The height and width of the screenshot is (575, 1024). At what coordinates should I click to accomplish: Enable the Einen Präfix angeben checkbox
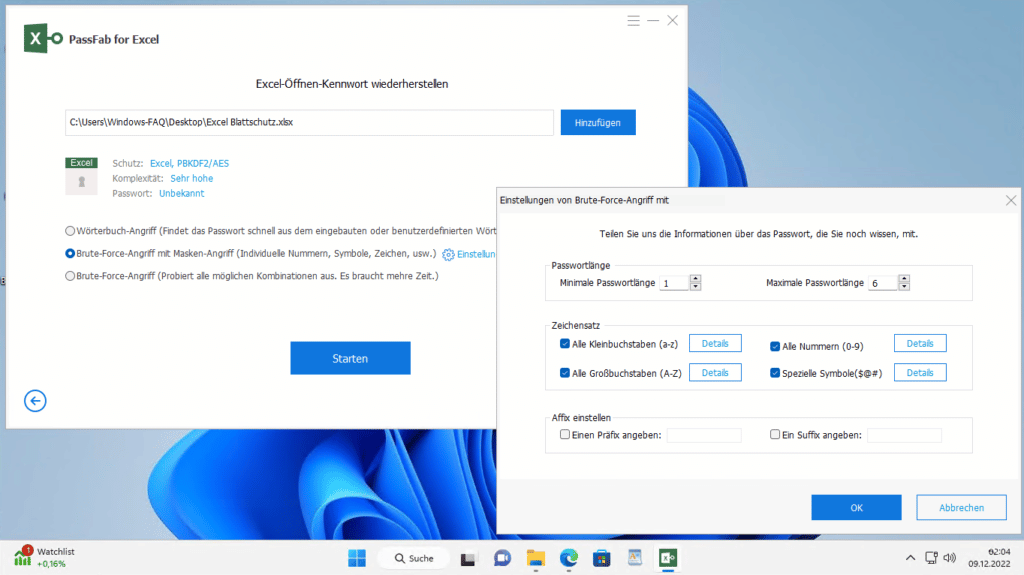click(565, 435)
